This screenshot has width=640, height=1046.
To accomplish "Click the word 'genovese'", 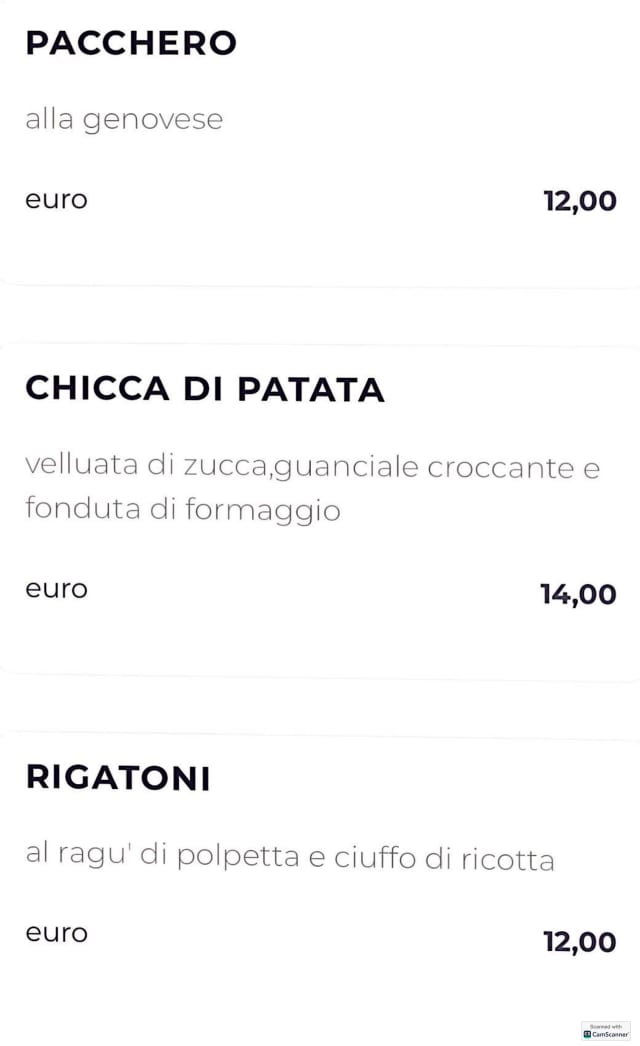I will coord(152,121).
